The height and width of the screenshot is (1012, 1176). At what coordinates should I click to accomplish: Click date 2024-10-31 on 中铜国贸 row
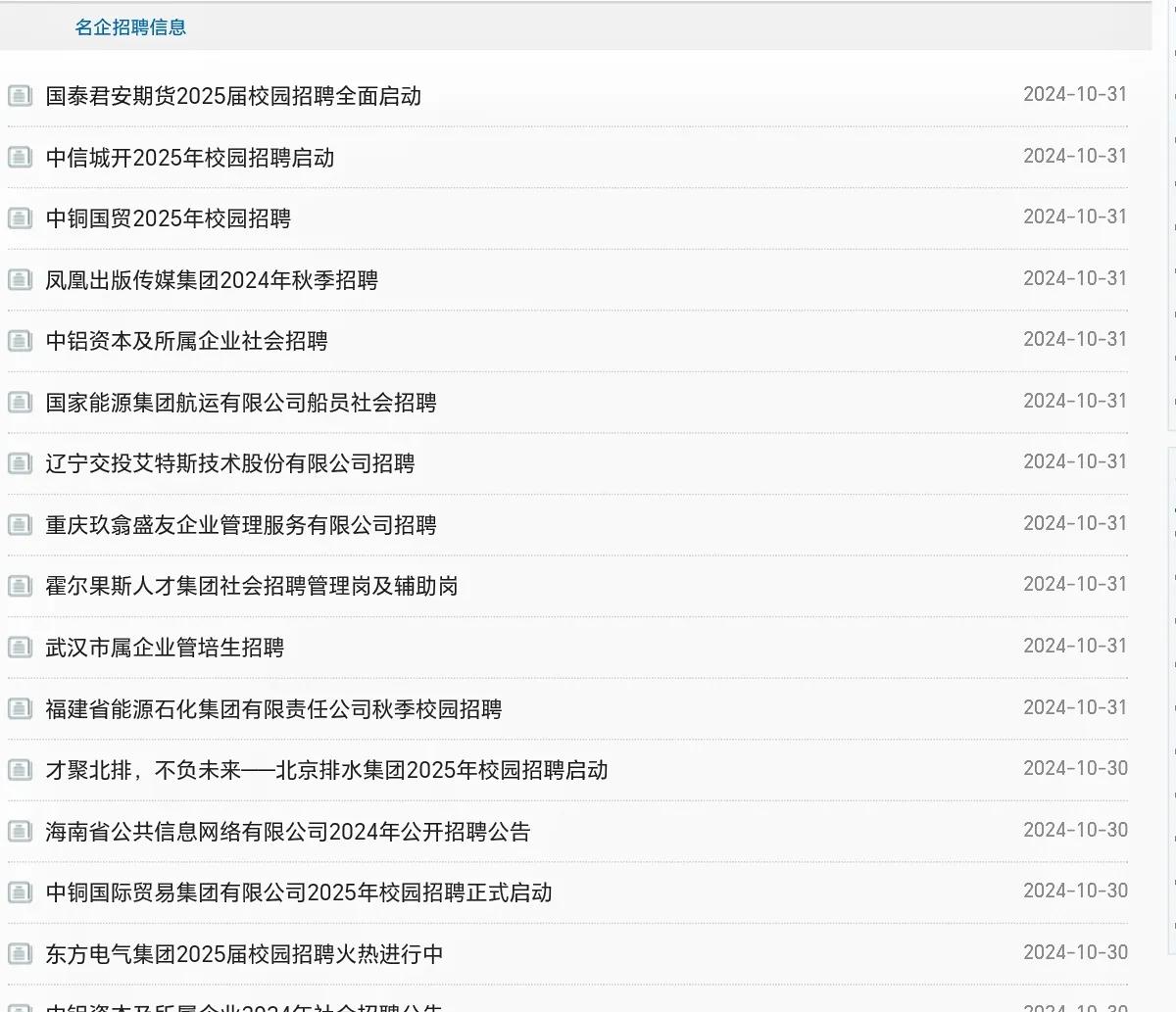[1075, 217]
